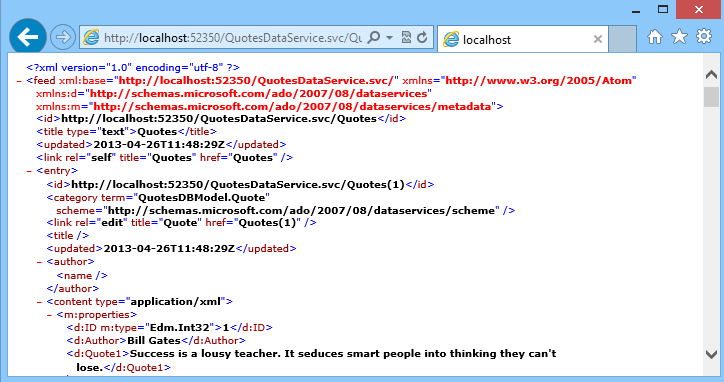
Task: Close the localhost tab
Action: tap(597, 39)
